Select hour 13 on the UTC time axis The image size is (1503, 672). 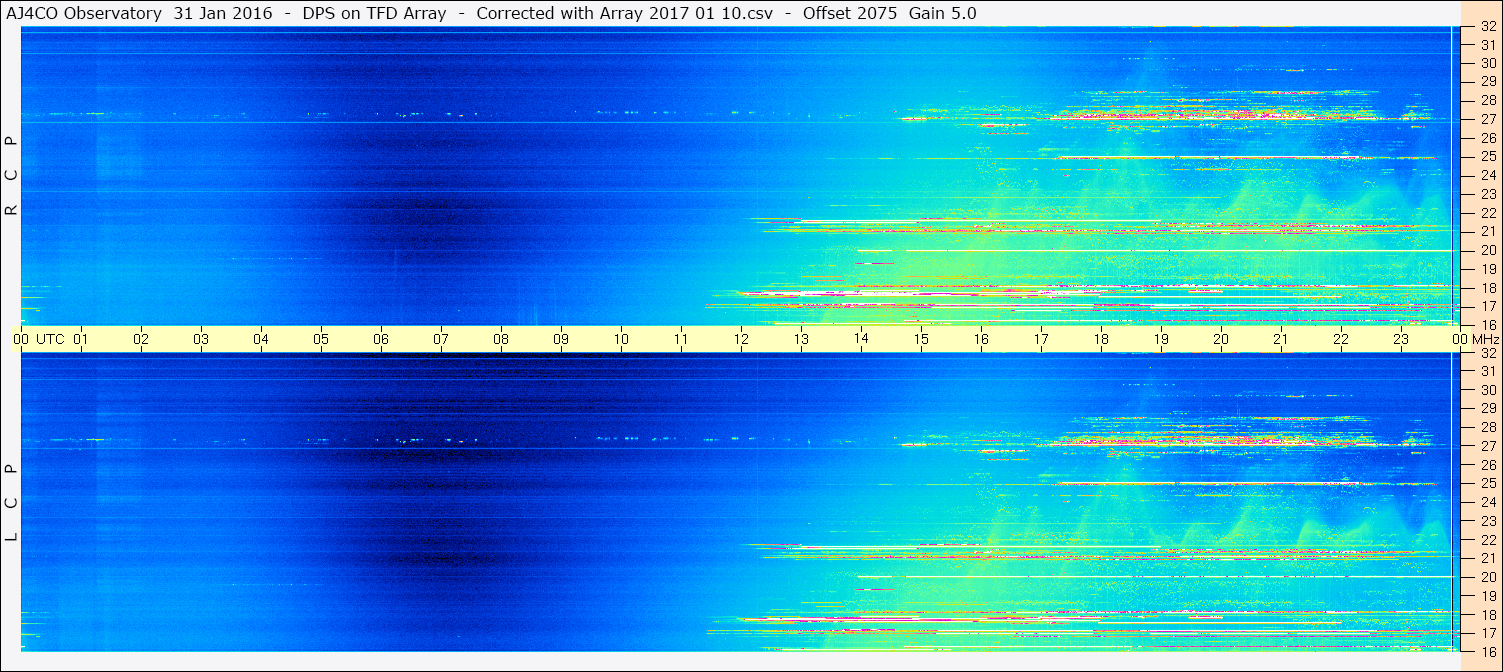coord(801,339)
